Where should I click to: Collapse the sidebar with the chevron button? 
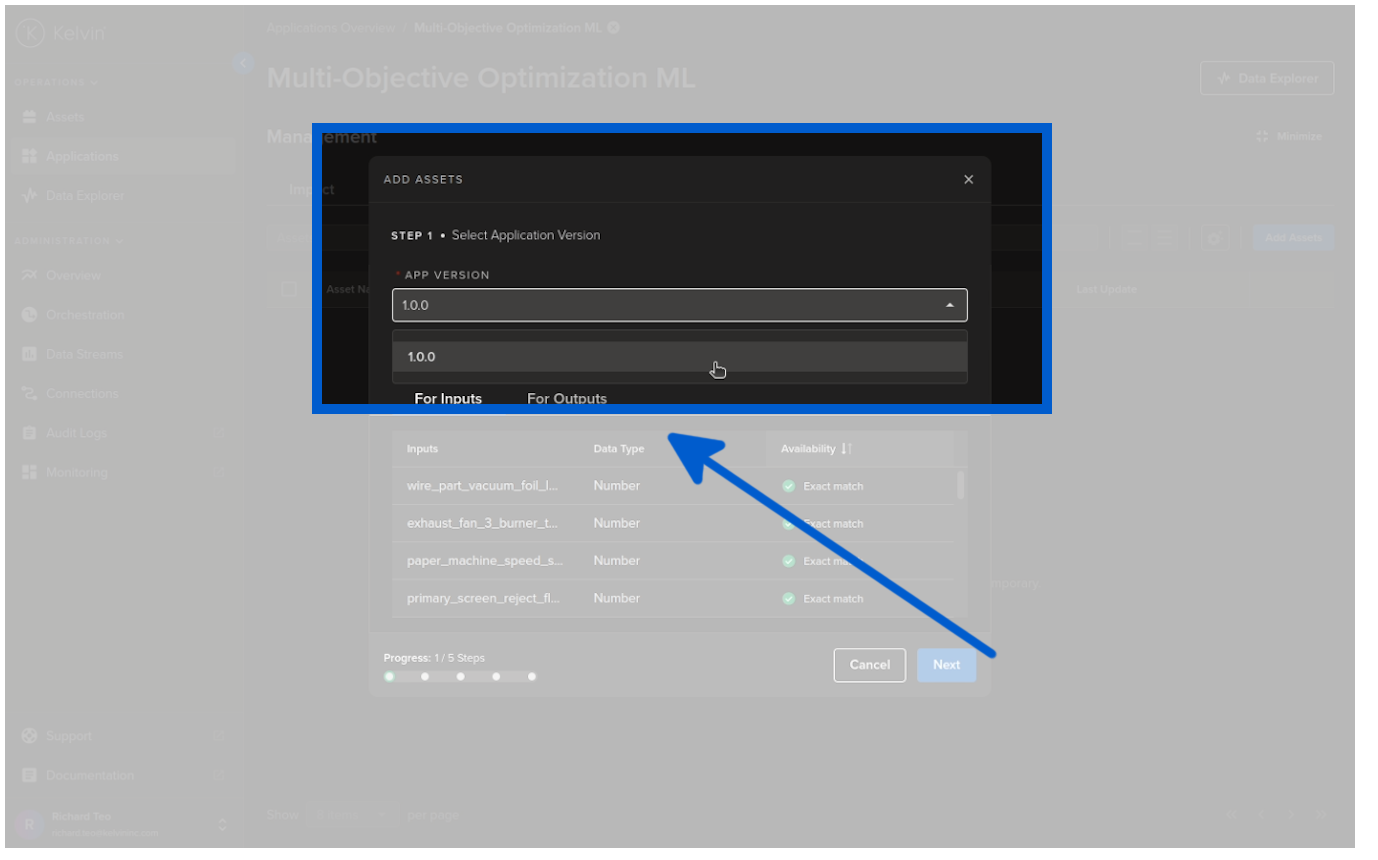[242, 63]
